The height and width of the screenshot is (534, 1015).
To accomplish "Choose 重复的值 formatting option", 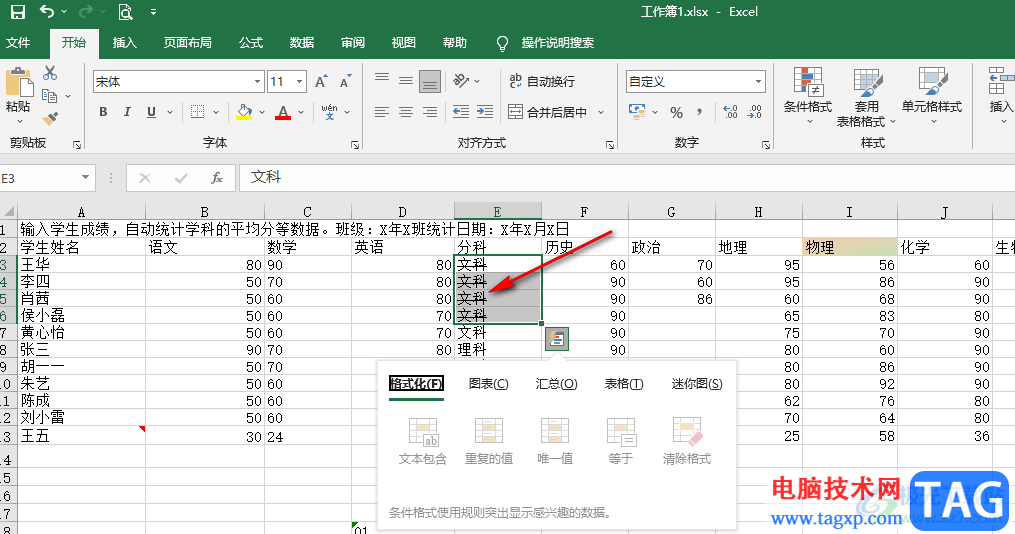I will (x=489, y=441).
